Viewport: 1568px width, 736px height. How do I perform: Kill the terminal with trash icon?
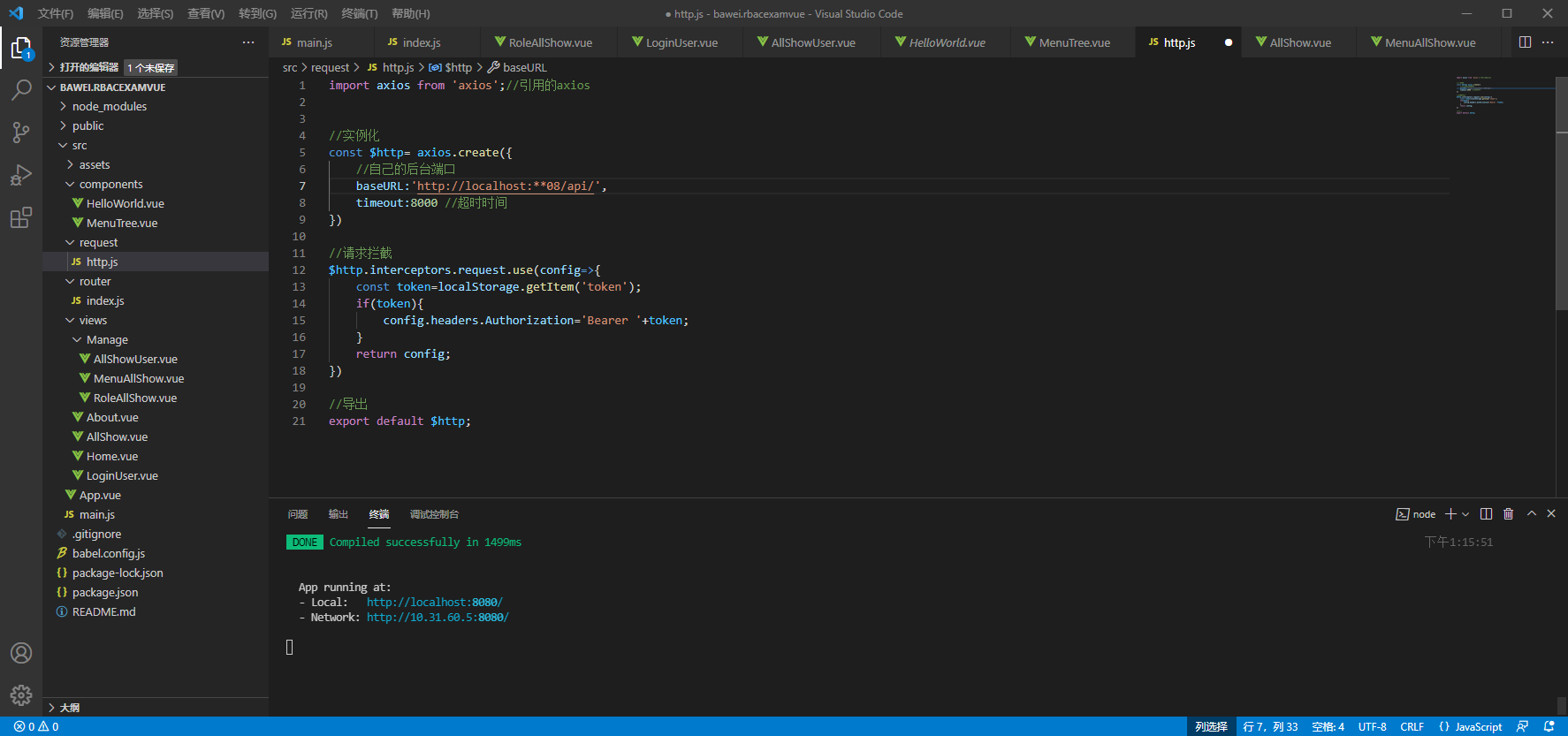coord(1509,514)
